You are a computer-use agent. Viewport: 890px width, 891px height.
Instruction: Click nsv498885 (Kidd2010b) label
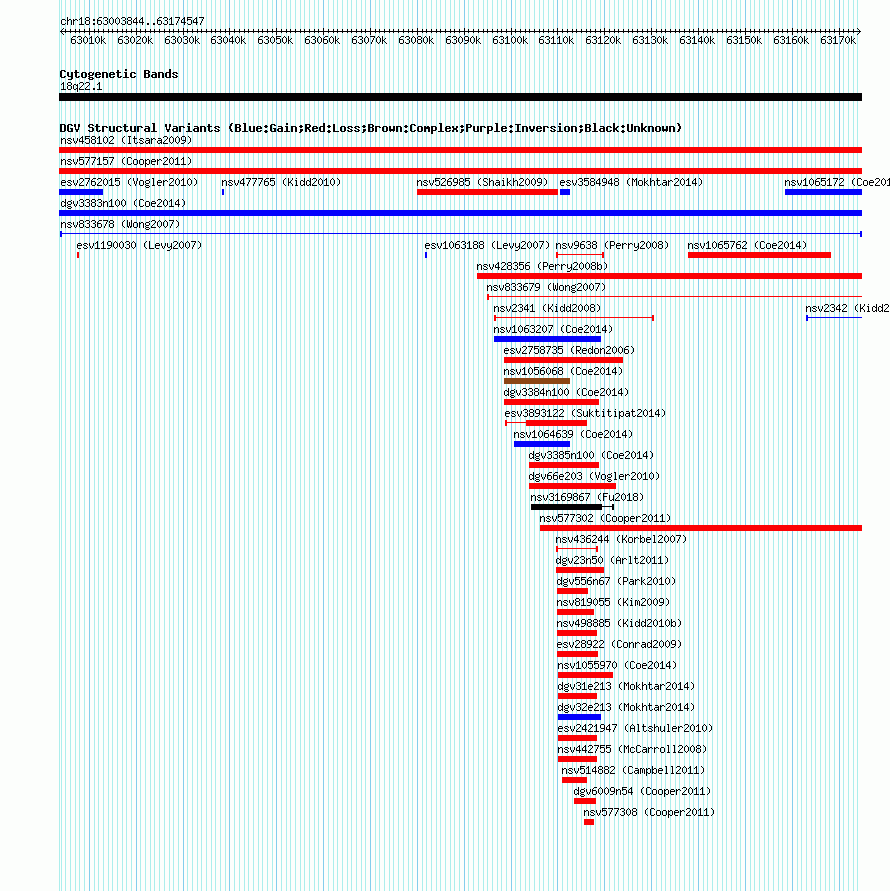[x=619, y=624]
